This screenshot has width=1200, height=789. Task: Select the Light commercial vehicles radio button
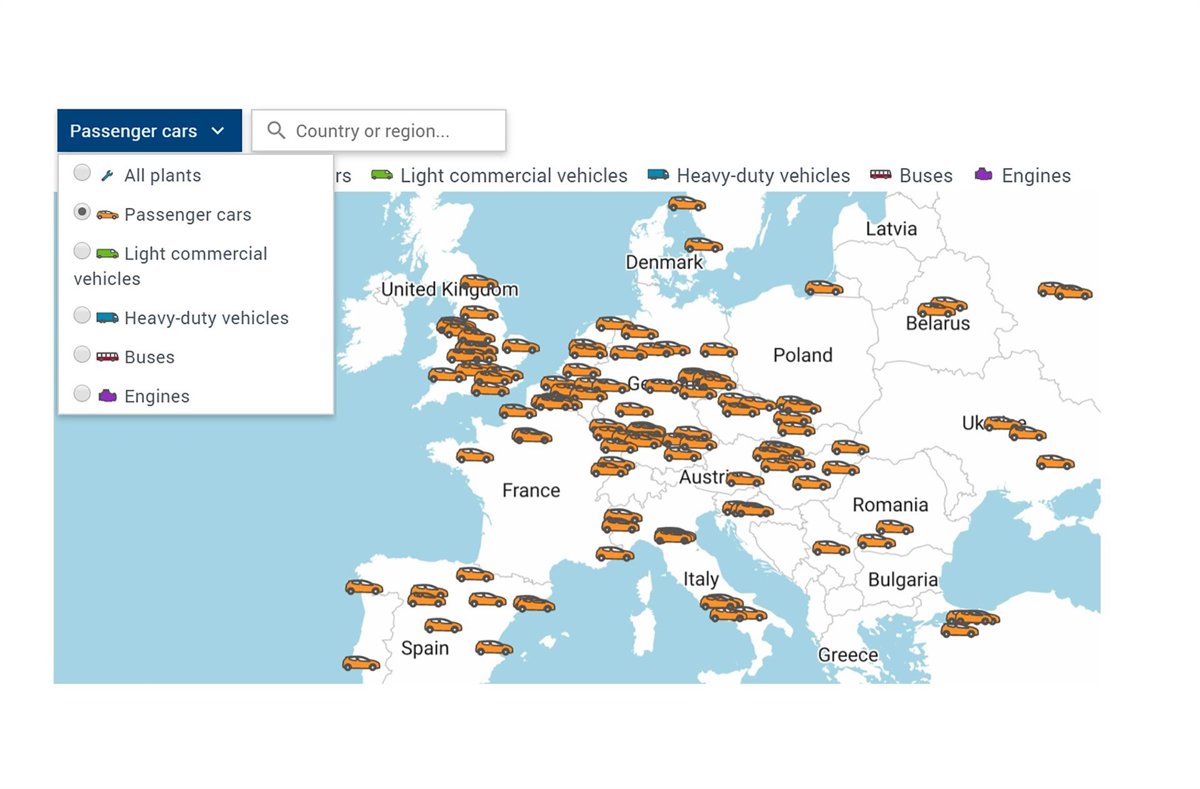tap(82, 251)
